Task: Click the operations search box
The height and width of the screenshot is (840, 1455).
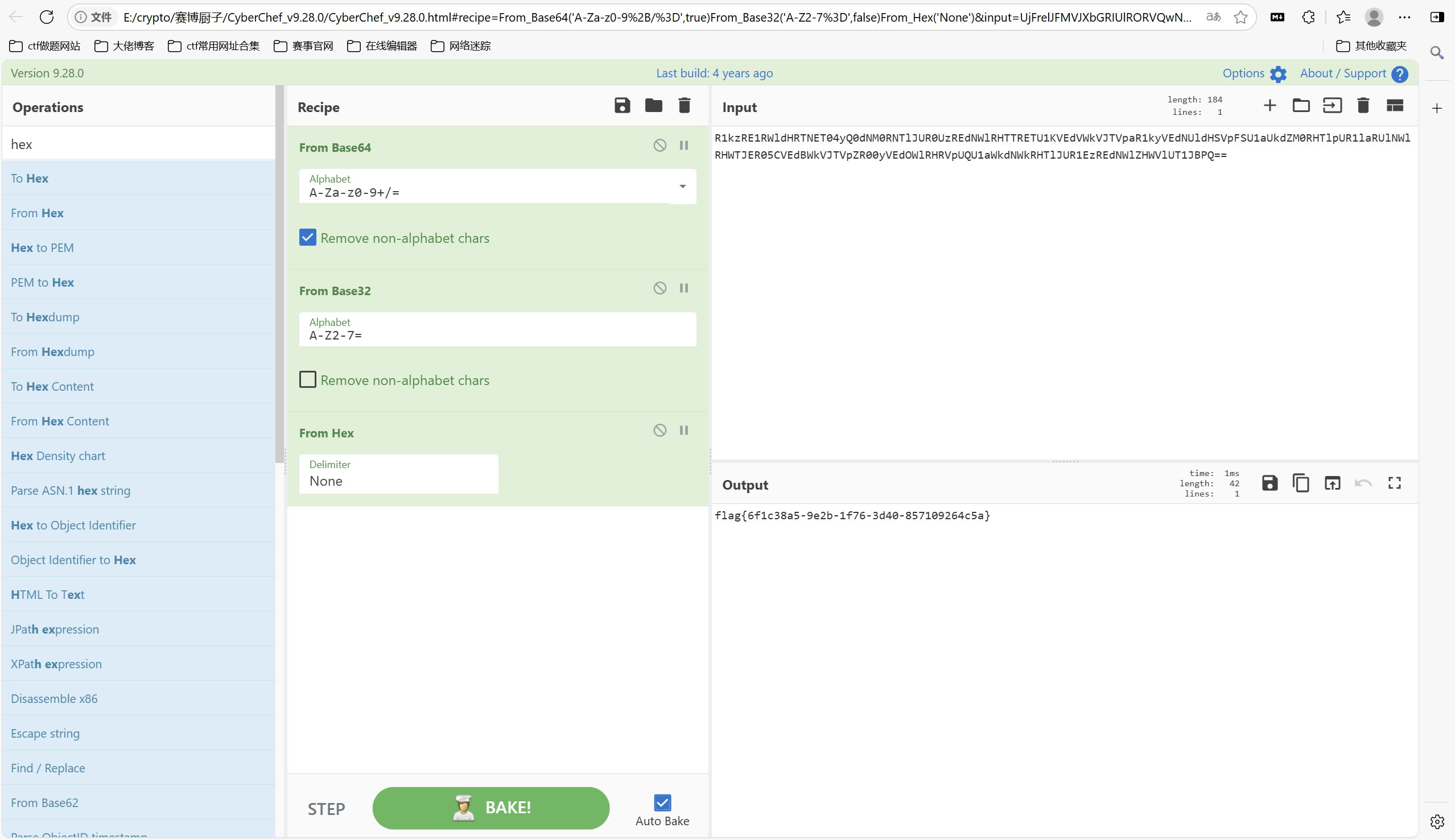Action: [x=139, y=144]
